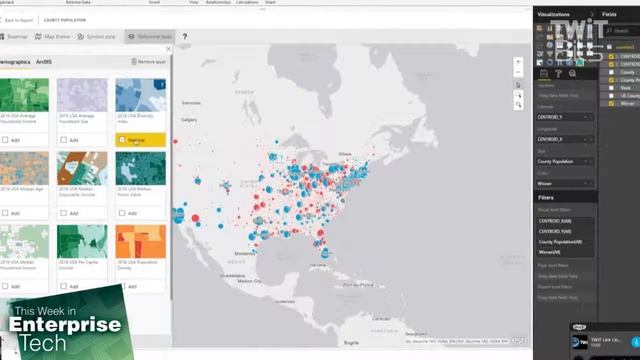Open the Basemap tool

(x=14, y=37)
